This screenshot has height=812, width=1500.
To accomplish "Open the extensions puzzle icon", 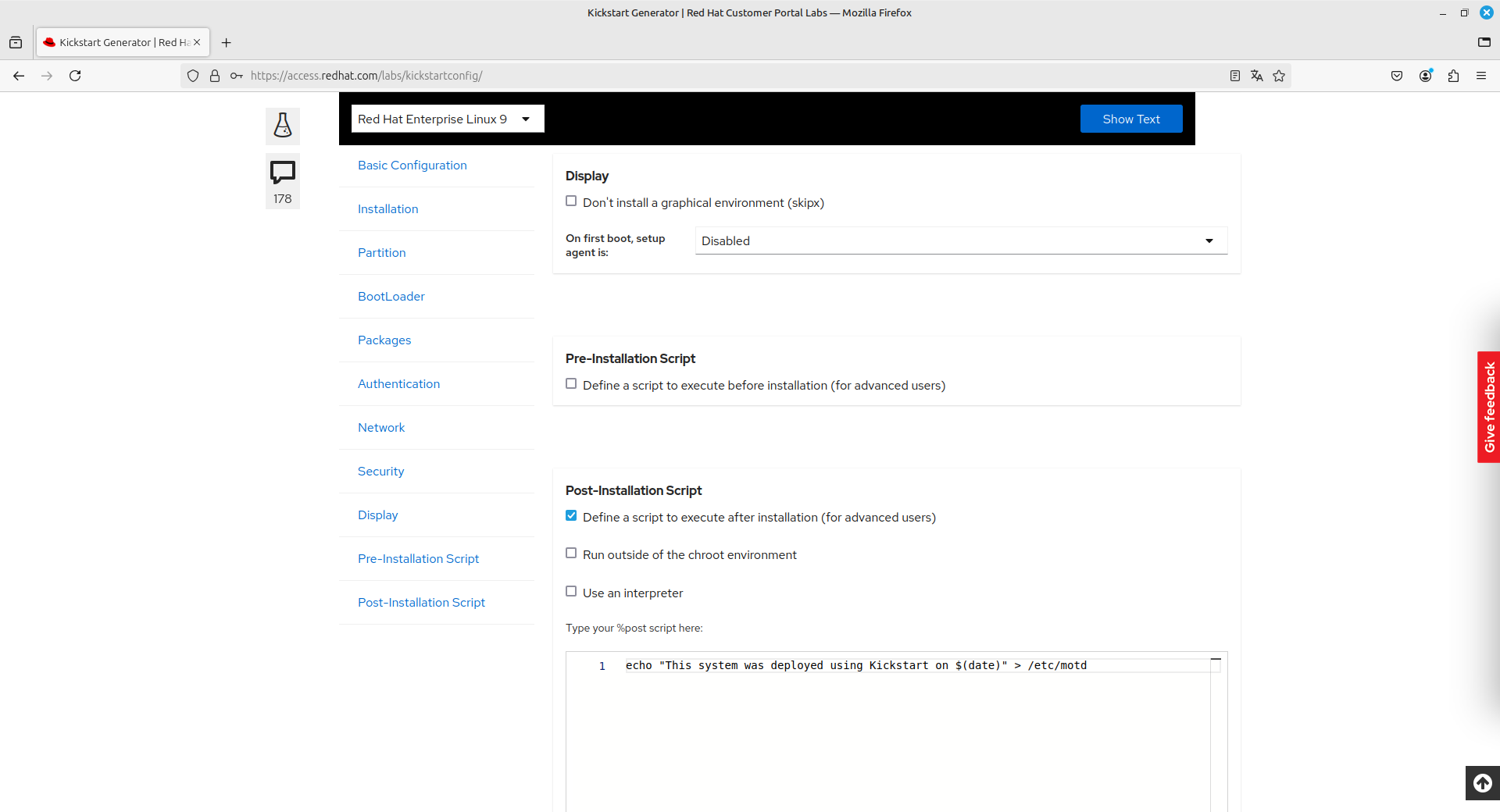I will [1453, 76].
